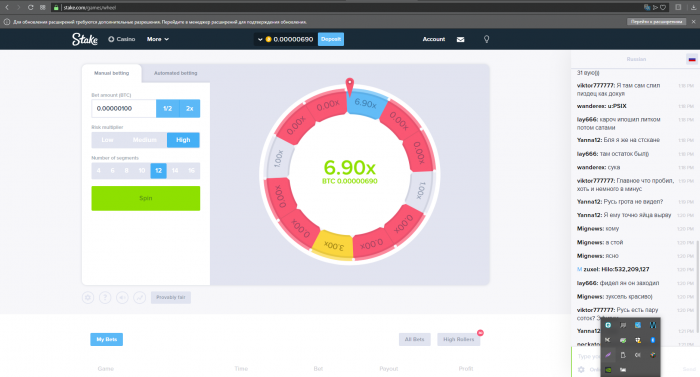The height and width of the screenshot is (377, 700).
Task: Select Low risk multiplier
Action: [x=107, y=140]
